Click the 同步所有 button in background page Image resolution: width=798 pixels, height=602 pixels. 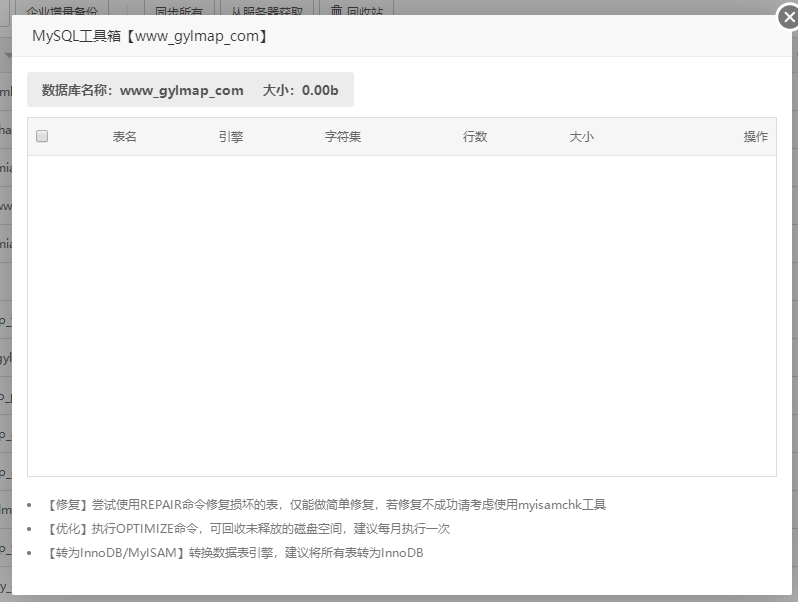(179, 8)
